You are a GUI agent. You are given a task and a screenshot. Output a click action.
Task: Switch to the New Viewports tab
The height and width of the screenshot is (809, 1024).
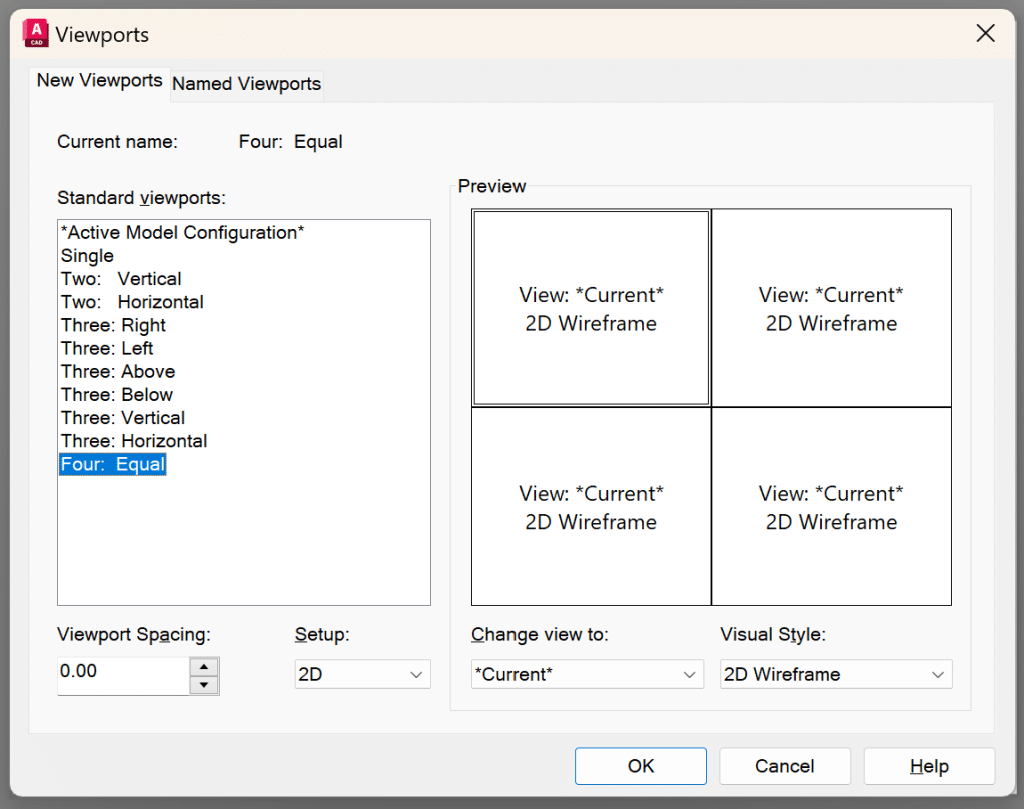tap(99, 80)
